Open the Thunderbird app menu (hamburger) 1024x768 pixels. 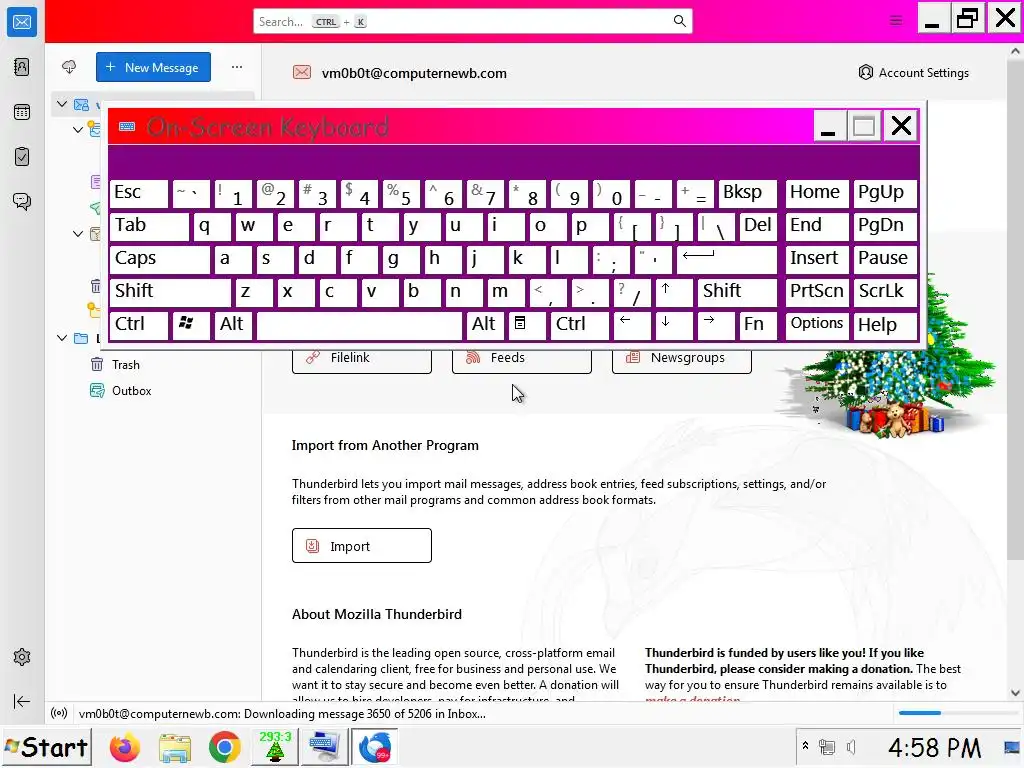tap(896, 21)
